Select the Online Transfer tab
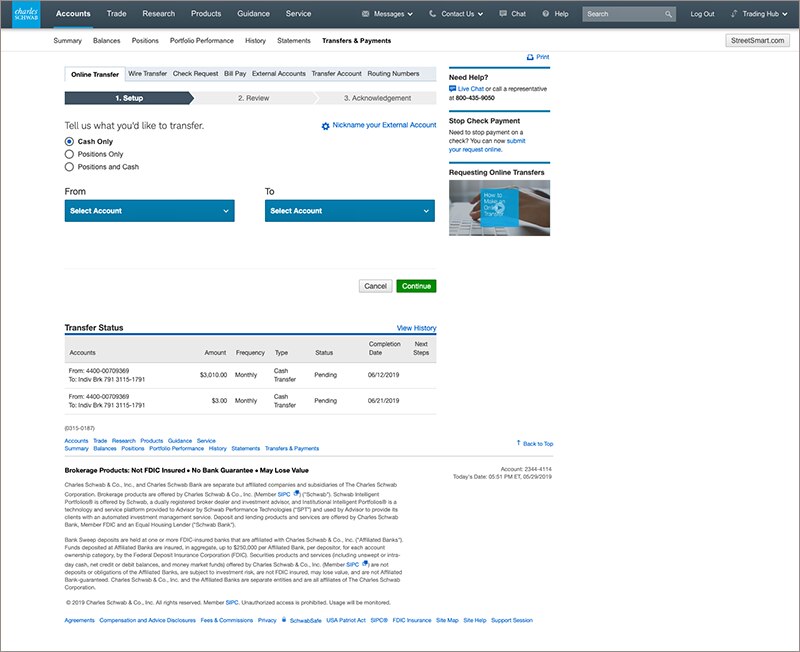 pos(95,74)
